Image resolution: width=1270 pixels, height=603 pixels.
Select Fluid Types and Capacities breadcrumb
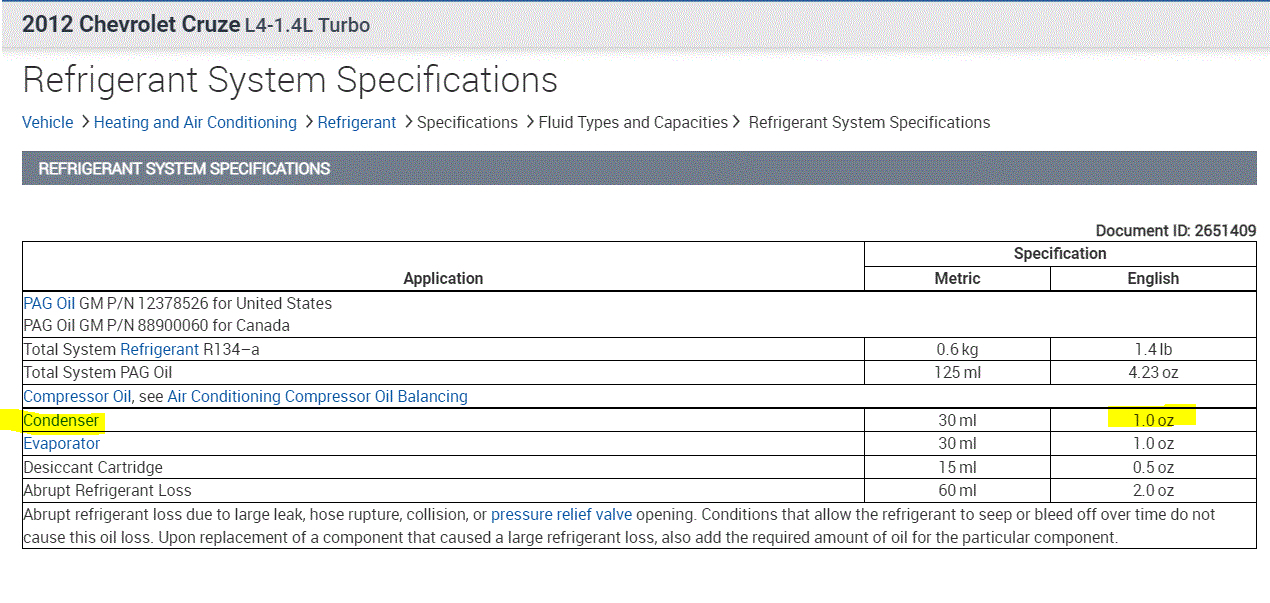(633, 122)
